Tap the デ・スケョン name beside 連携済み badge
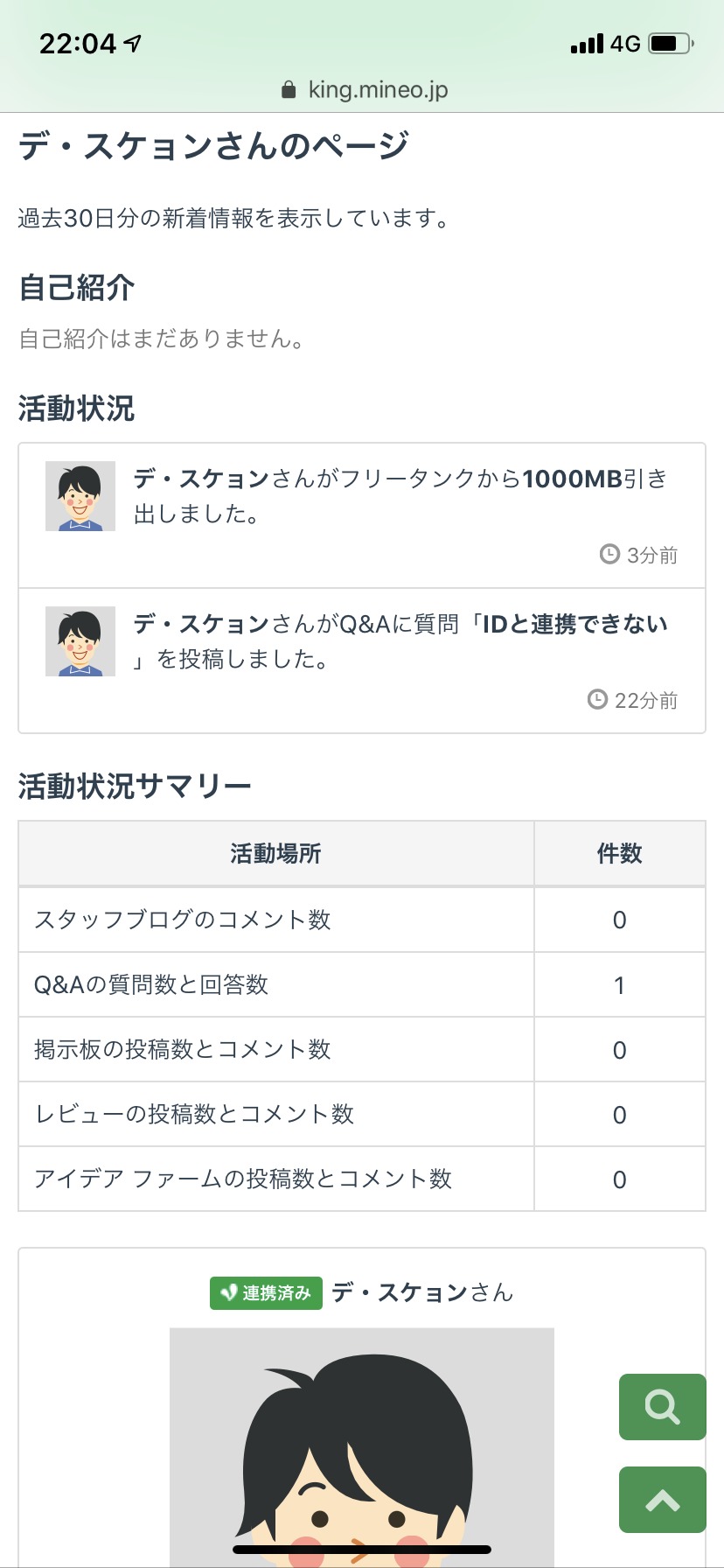 coord(400,1292)
